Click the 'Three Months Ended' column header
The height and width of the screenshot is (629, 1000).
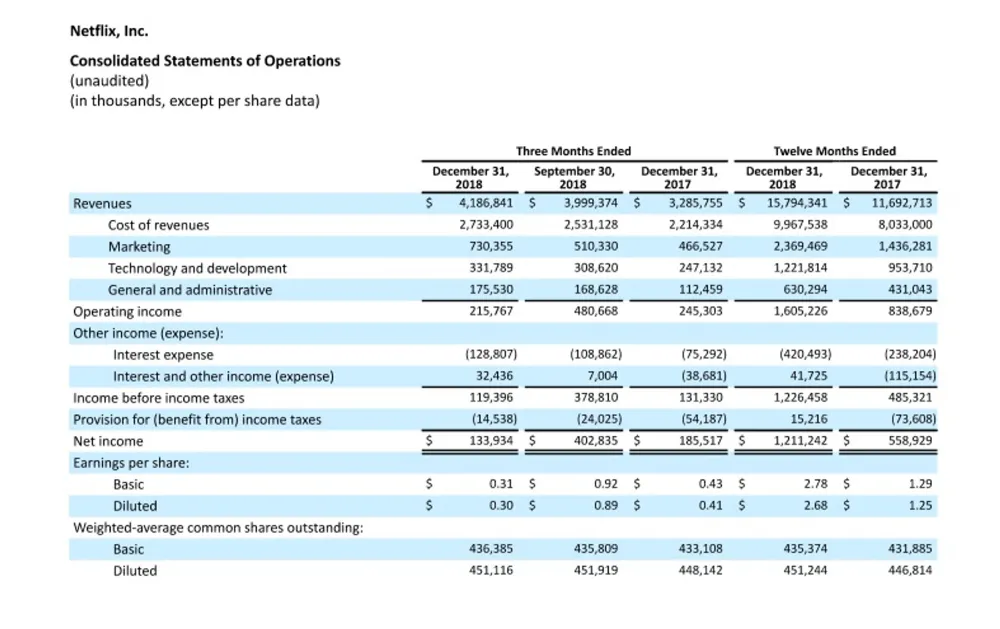click(x=573, y=151)
